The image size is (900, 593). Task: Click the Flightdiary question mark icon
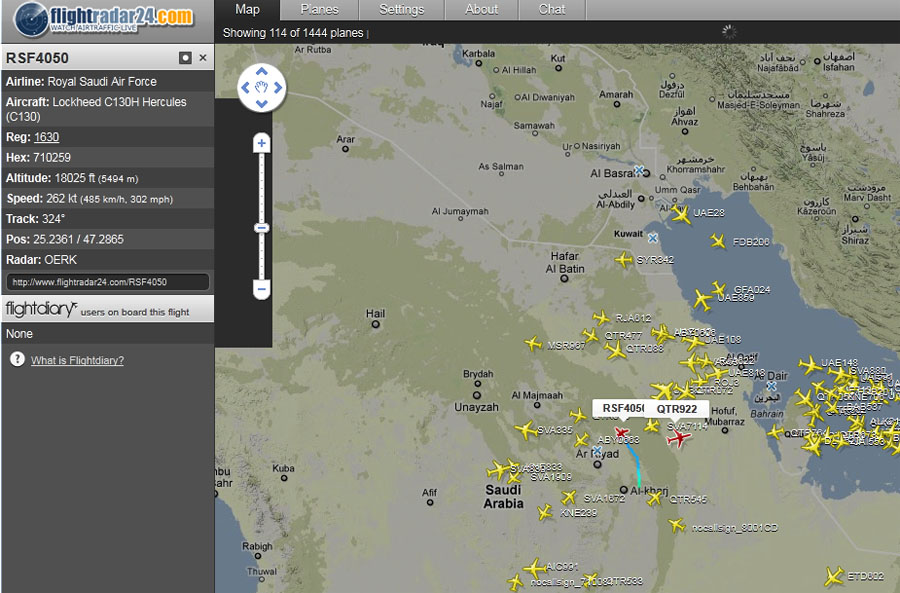point(17,359)
